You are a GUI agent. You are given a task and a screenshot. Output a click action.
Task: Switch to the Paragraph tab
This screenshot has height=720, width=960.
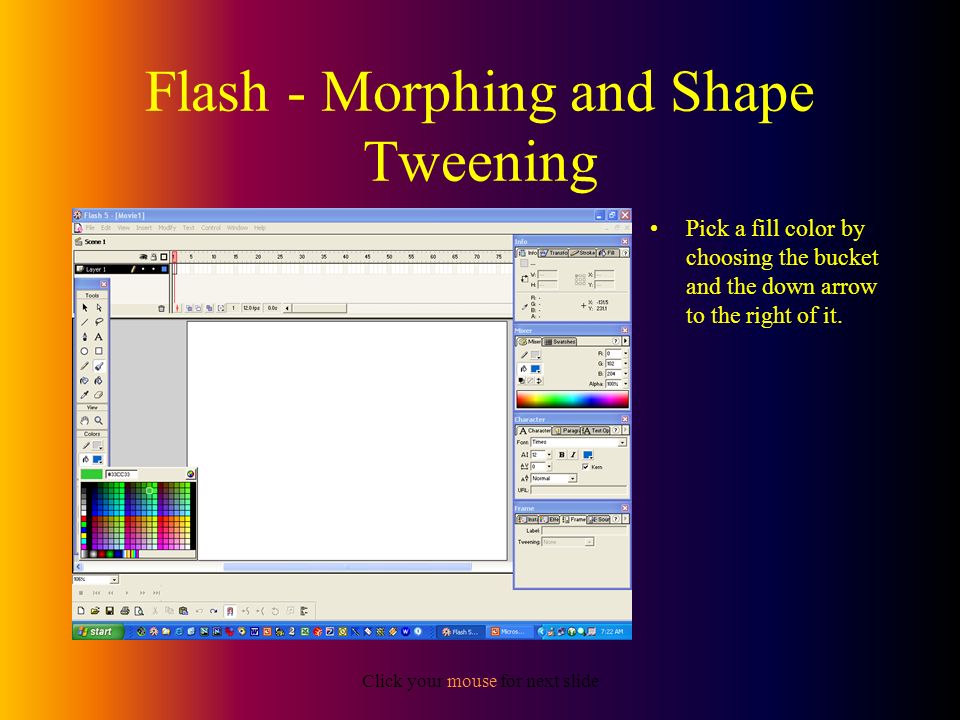566,430
